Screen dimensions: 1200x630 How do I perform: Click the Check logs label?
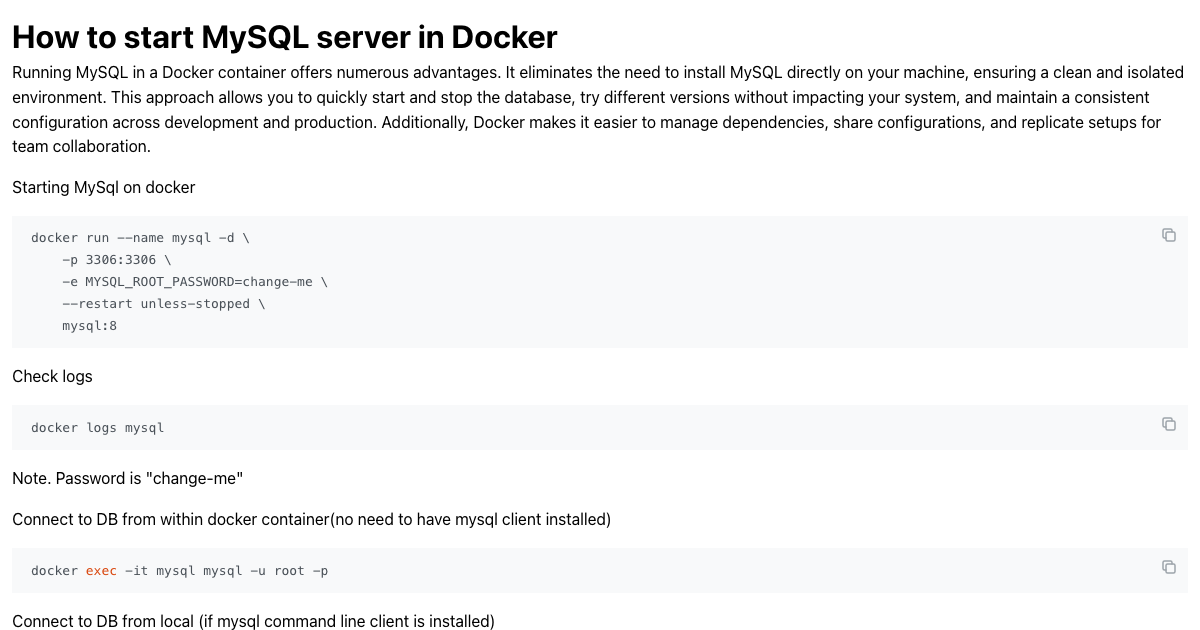(52, 376)
